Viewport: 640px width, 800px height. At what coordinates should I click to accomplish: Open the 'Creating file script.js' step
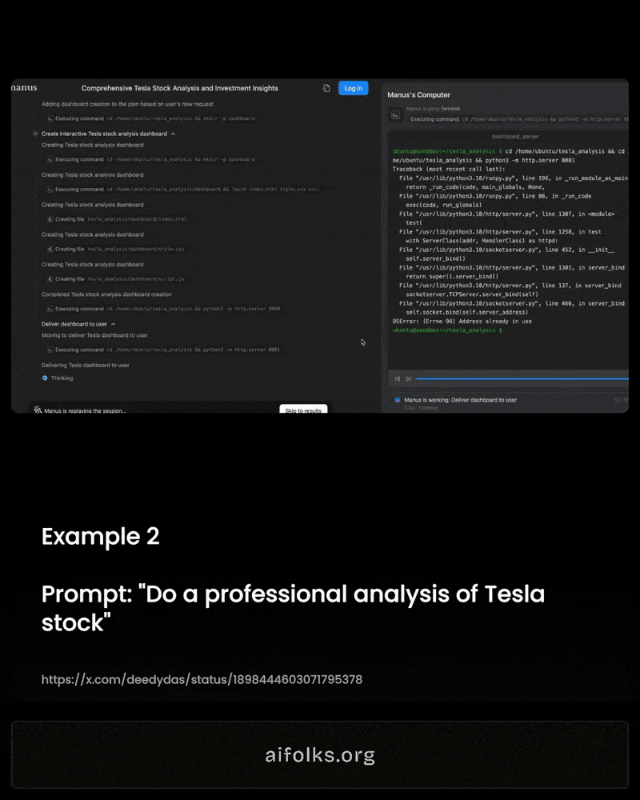coord(116,279)
